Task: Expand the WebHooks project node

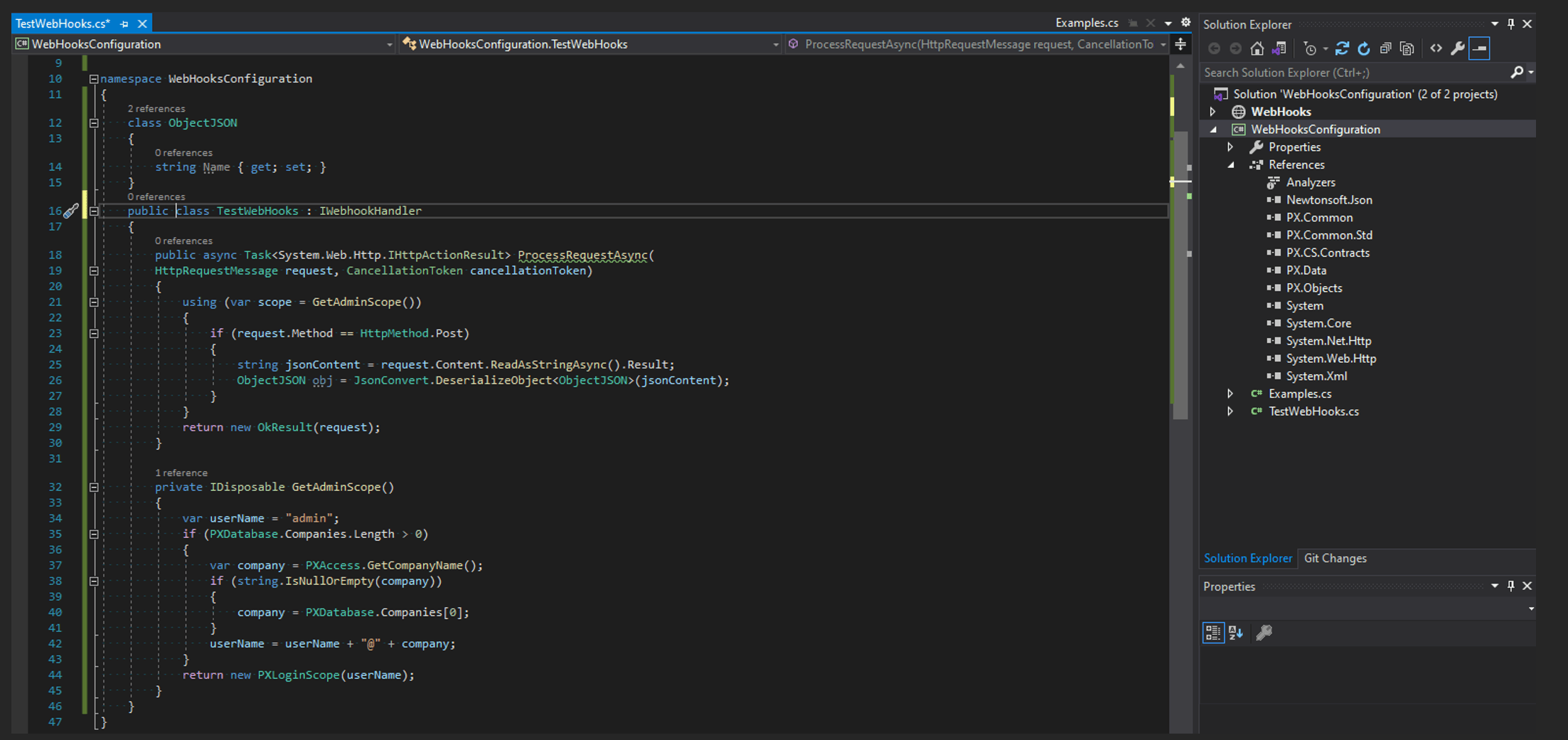Action: [1213, 112]
